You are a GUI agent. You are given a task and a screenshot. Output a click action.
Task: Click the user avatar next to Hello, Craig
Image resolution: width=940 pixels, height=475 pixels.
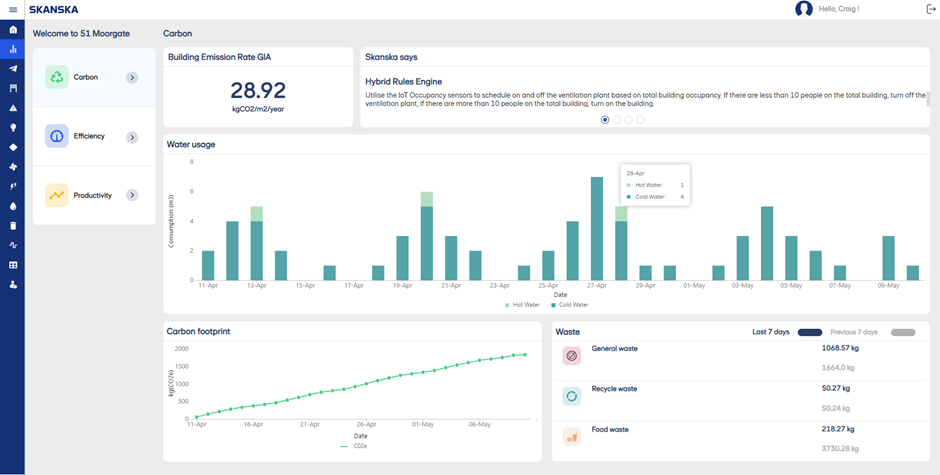pyautogui.click(x=803, y=9)
